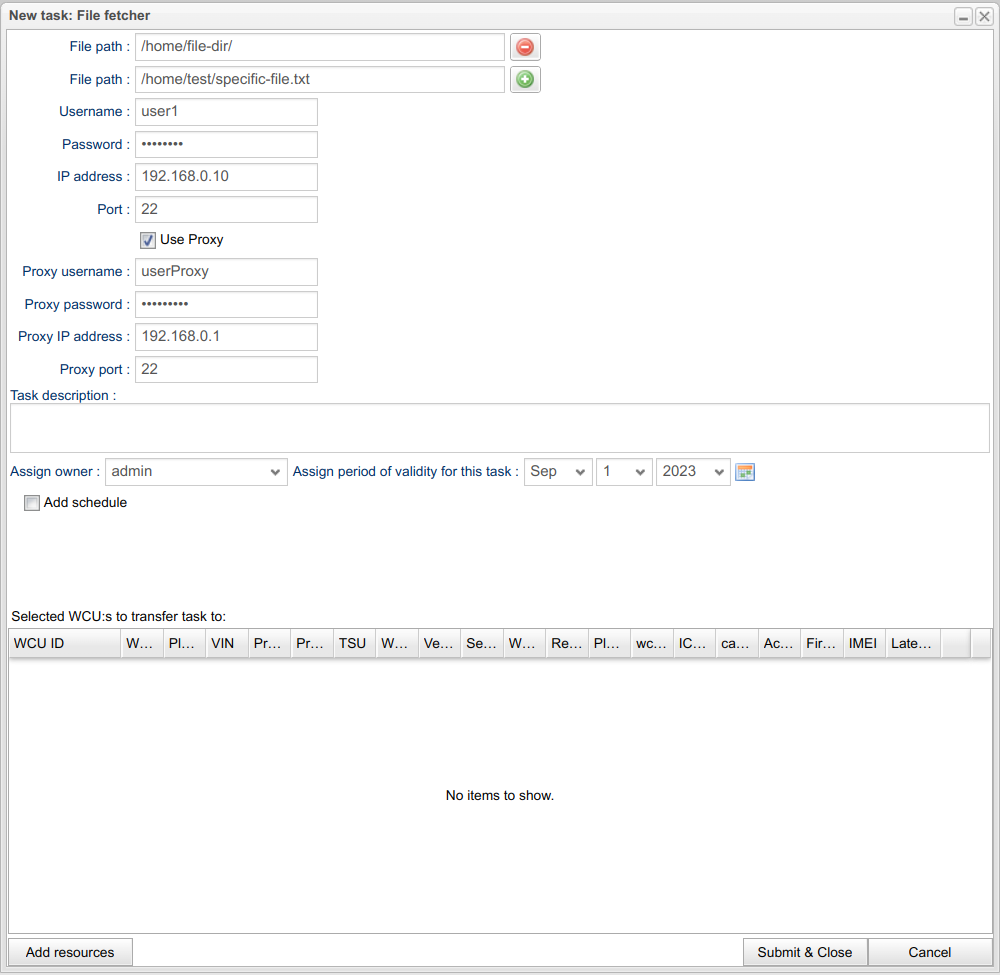The image size is (1000, 975).
Task: Open the Assign owner dropdown
Action: 196,472
